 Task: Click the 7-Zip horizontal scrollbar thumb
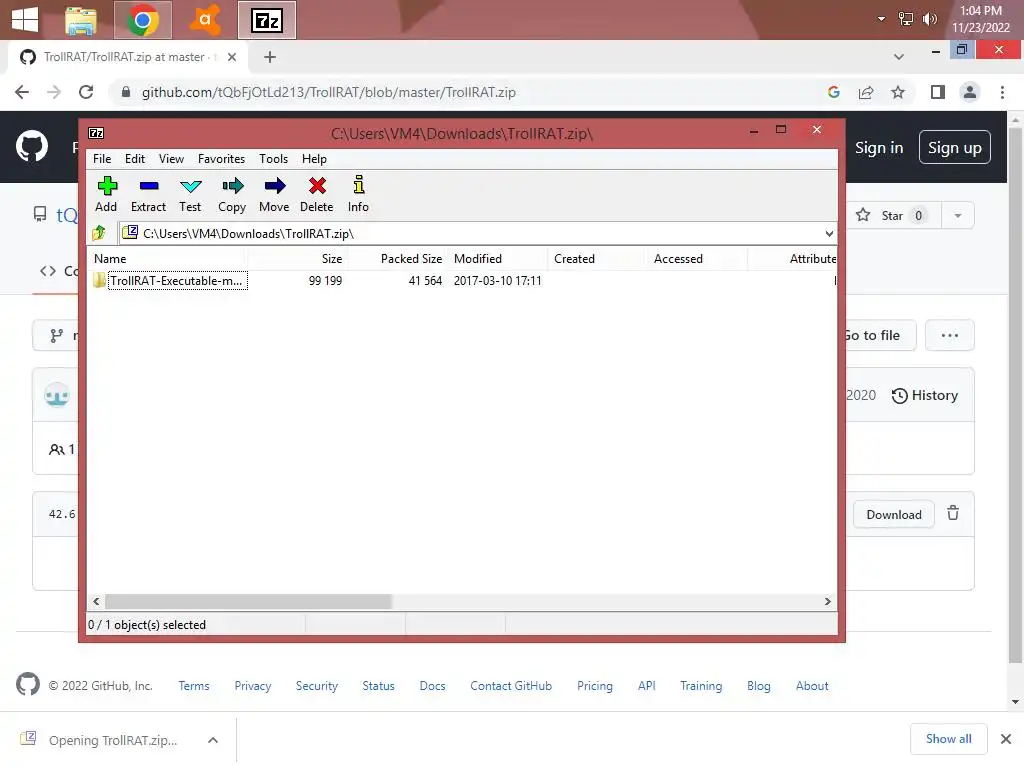[248, 601]
